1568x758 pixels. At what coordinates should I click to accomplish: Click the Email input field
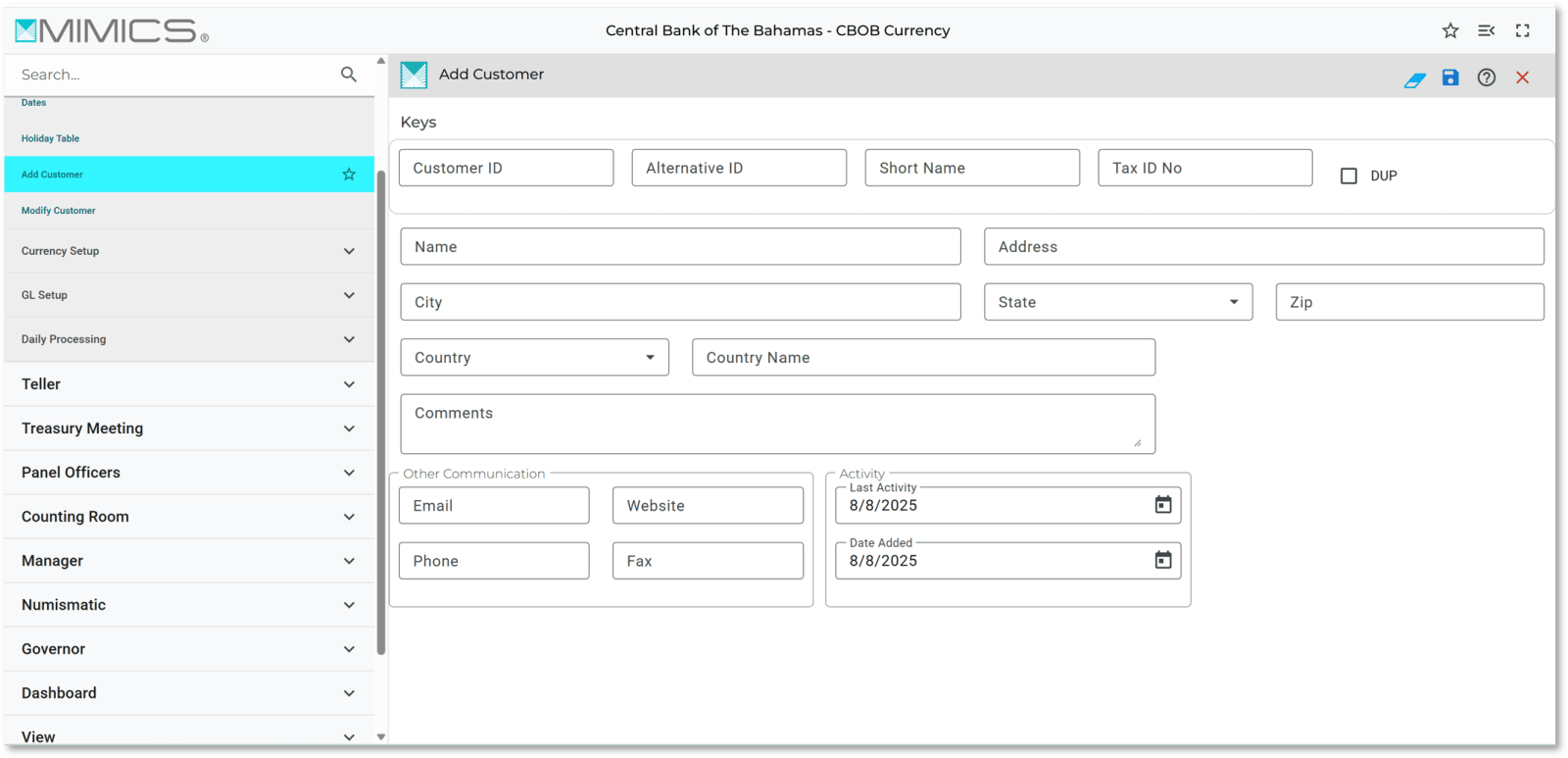(x=494, y=505)
